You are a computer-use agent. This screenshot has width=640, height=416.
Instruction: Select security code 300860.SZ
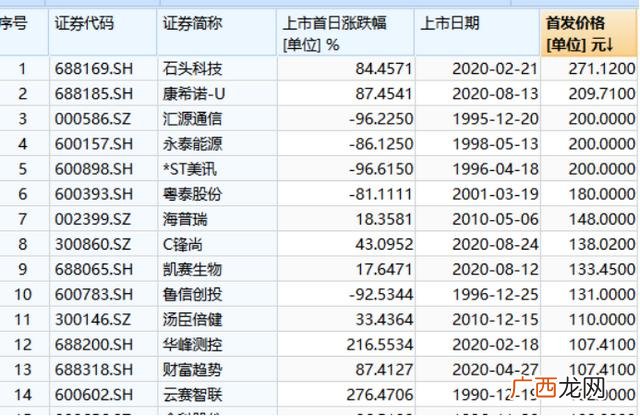[93, 245]
